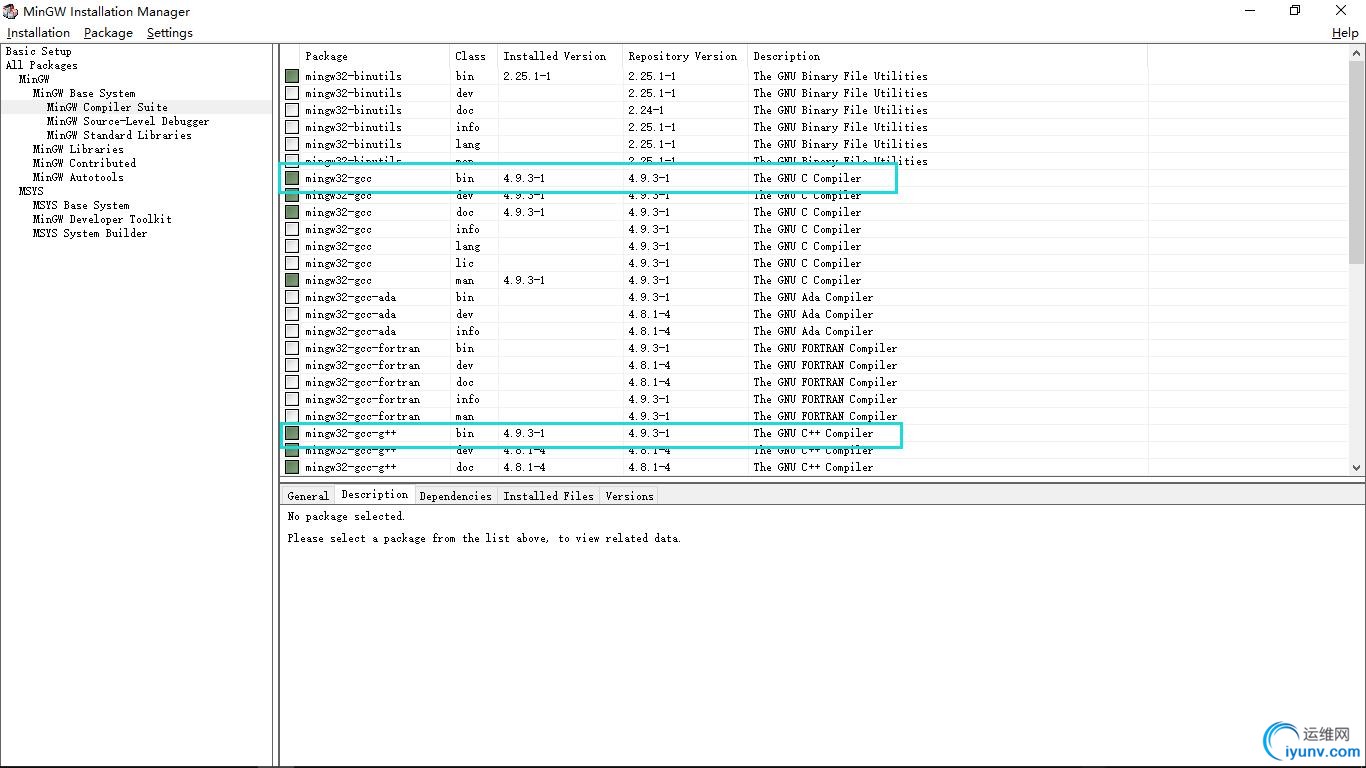Mark mingw32-gcc-fortran dev package checkbox

(x=292, y=365)
